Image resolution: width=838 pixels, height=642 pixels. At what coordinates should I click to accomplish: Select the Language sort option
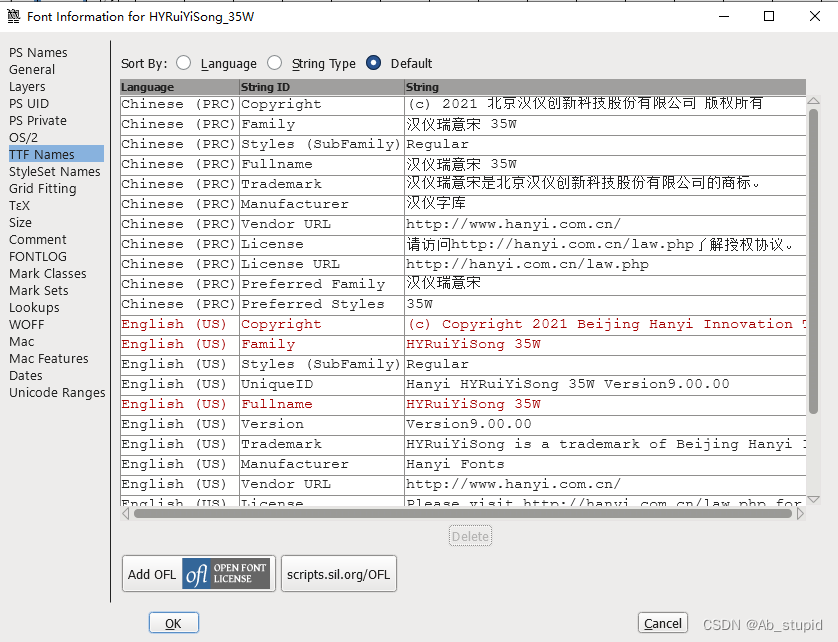183,62
